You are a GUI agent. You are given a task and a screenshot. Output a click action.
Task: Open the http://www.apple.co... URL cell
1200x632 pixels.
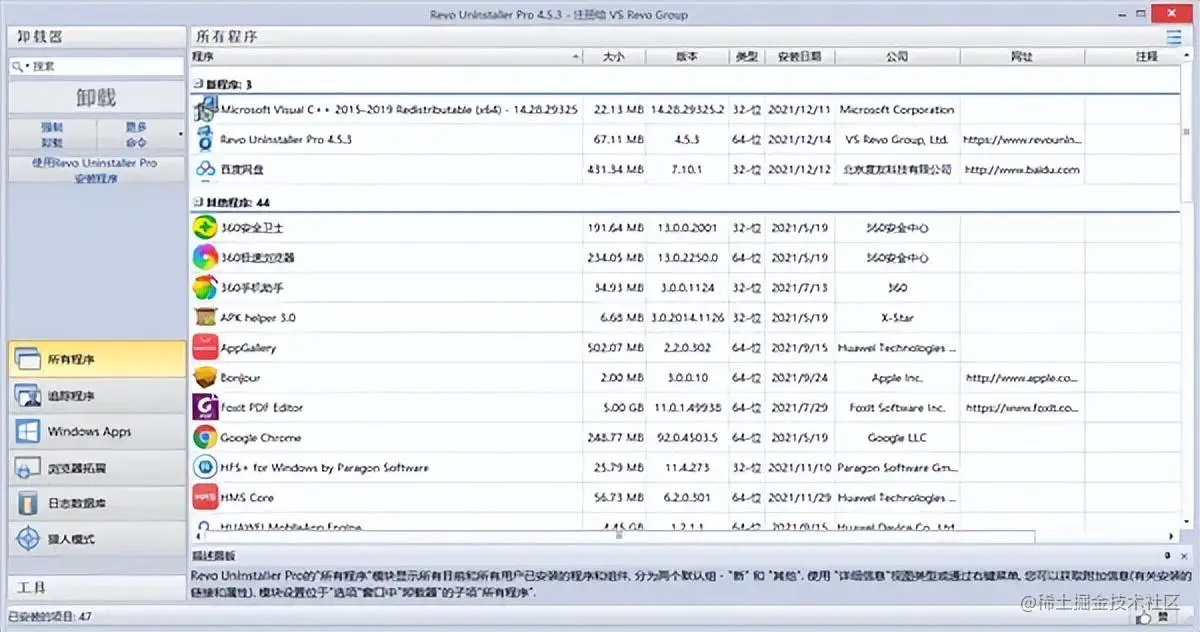tap(1022, 378)
